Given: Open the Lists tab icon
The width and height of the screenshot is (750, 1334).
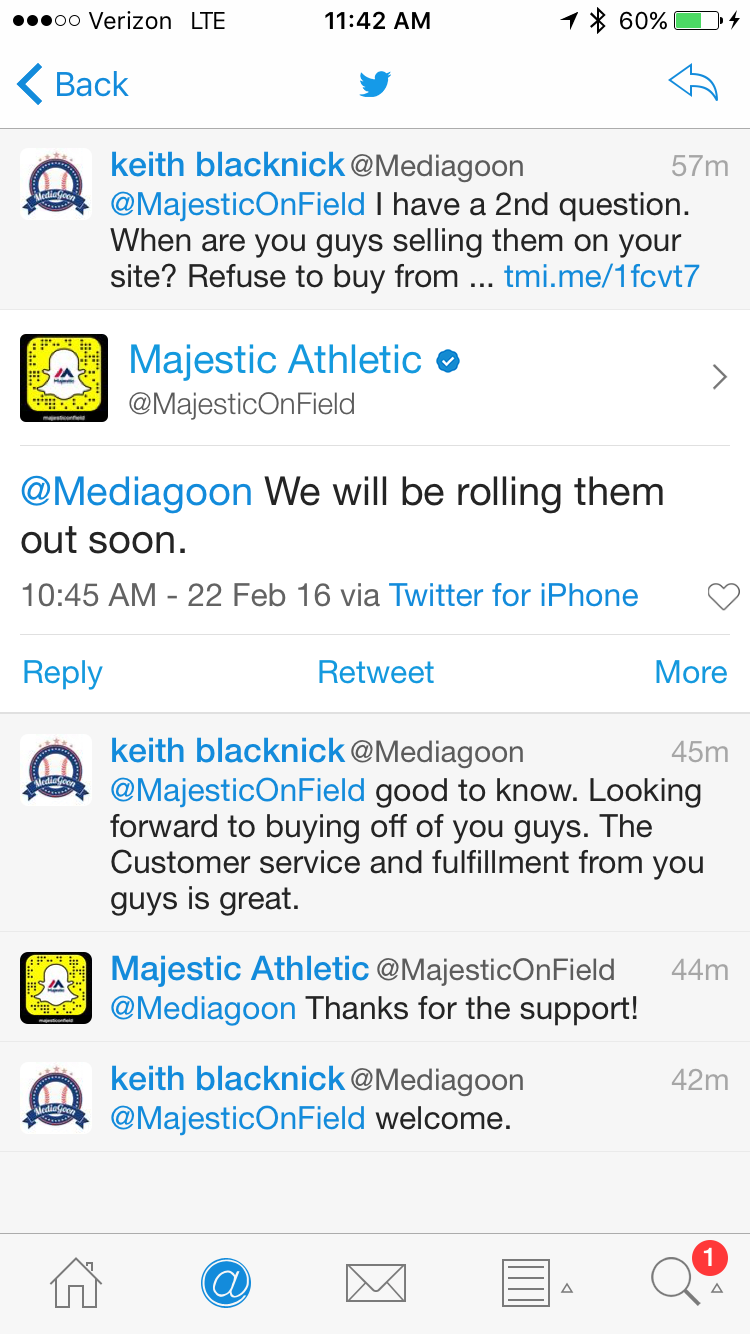Looking at the screenshot, I should click(x=525, y=1282).
